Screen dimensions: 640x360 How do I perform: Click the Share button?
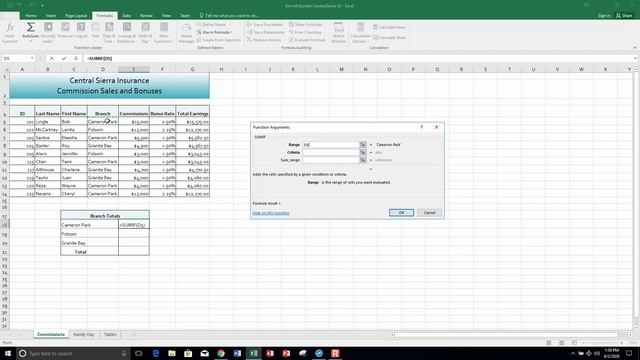624,16
